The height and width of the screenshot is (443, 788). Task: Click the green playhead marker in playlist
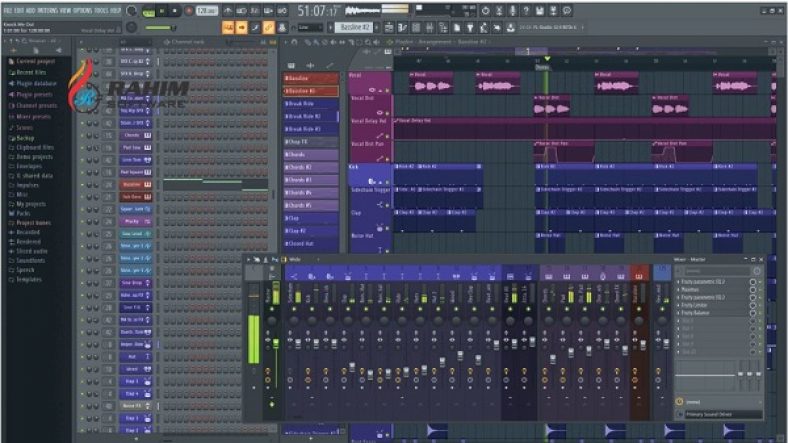(x=547, y=59)
